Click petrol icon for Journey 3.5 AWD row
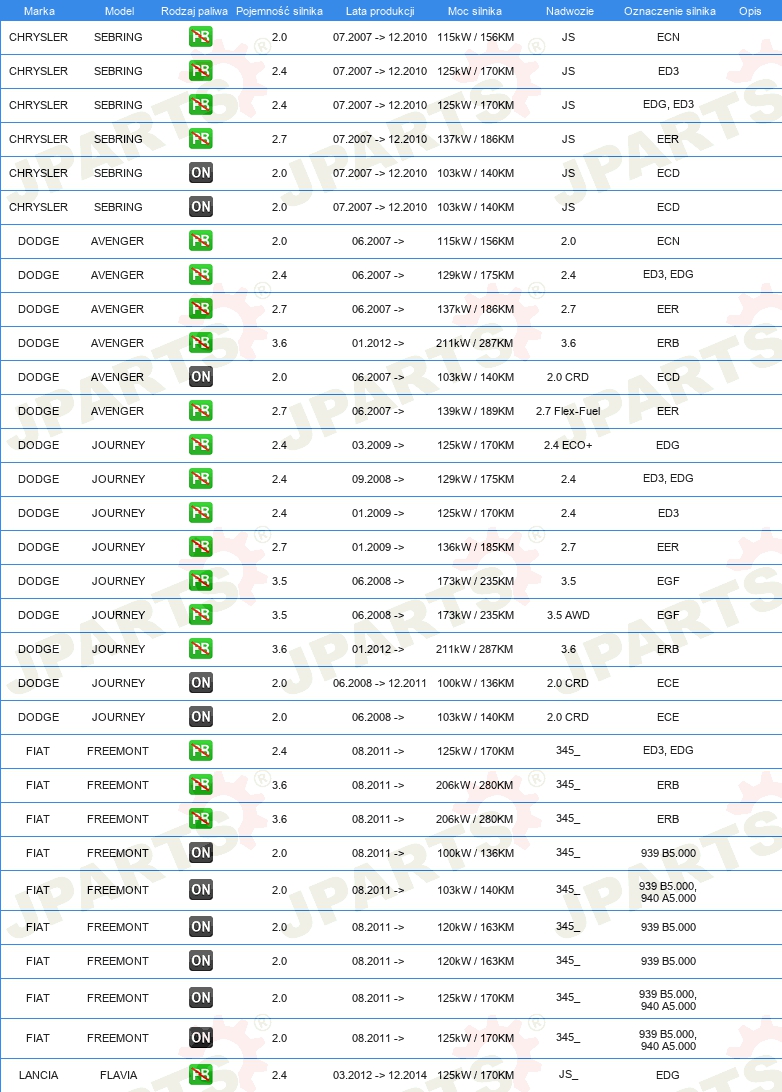This screenshot has height=1092, width=782. coord(201,615)
